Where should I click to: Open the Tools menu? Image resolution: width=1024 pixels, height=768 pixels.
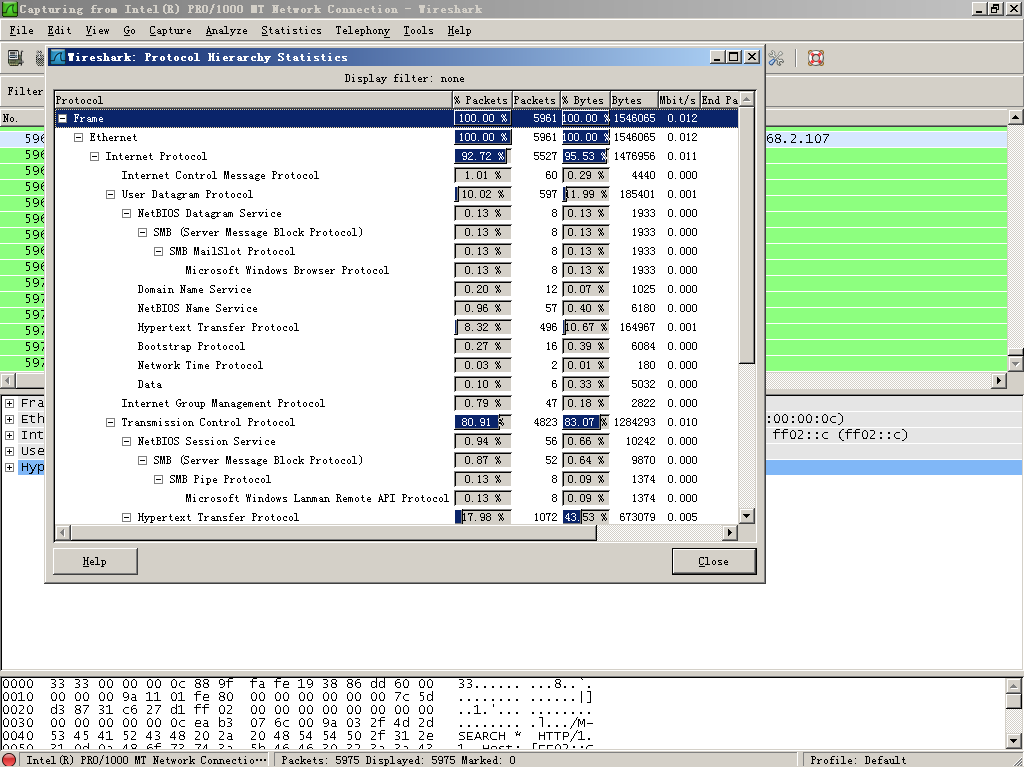coord(418,31)
